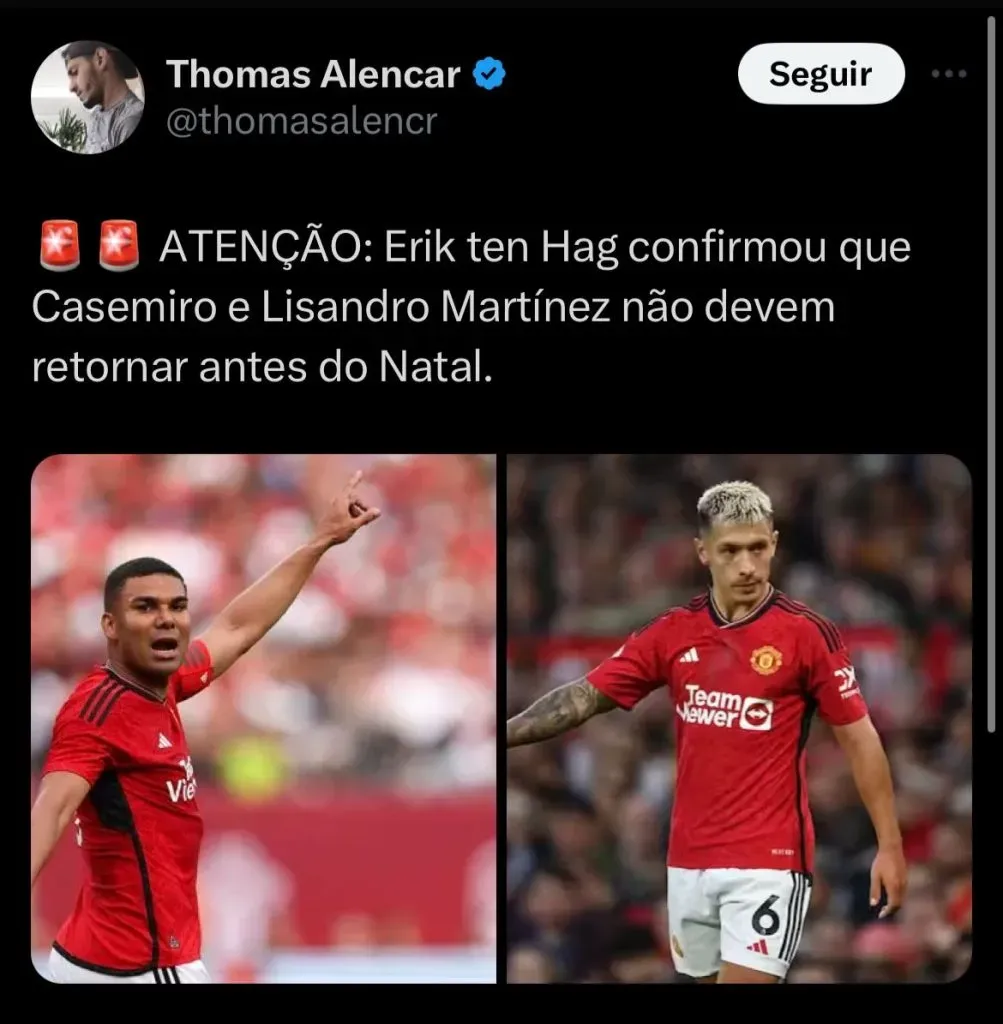Click the ATENÇÃO tweet text
This screenshot has height=1024, width=1003.
point(470,307)
